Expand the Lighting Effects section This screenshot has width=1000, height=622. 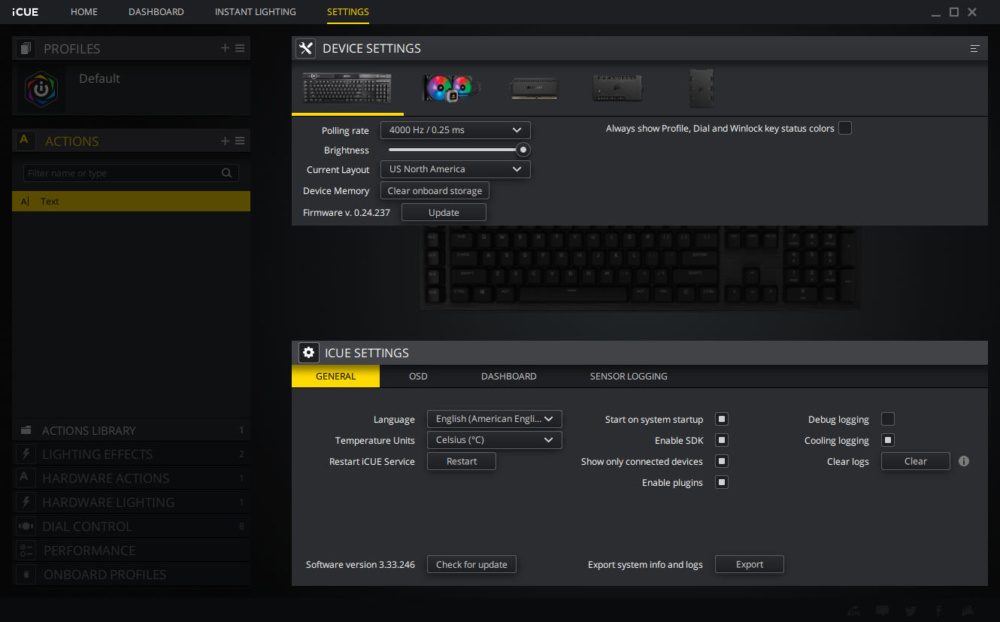point(131,454)
